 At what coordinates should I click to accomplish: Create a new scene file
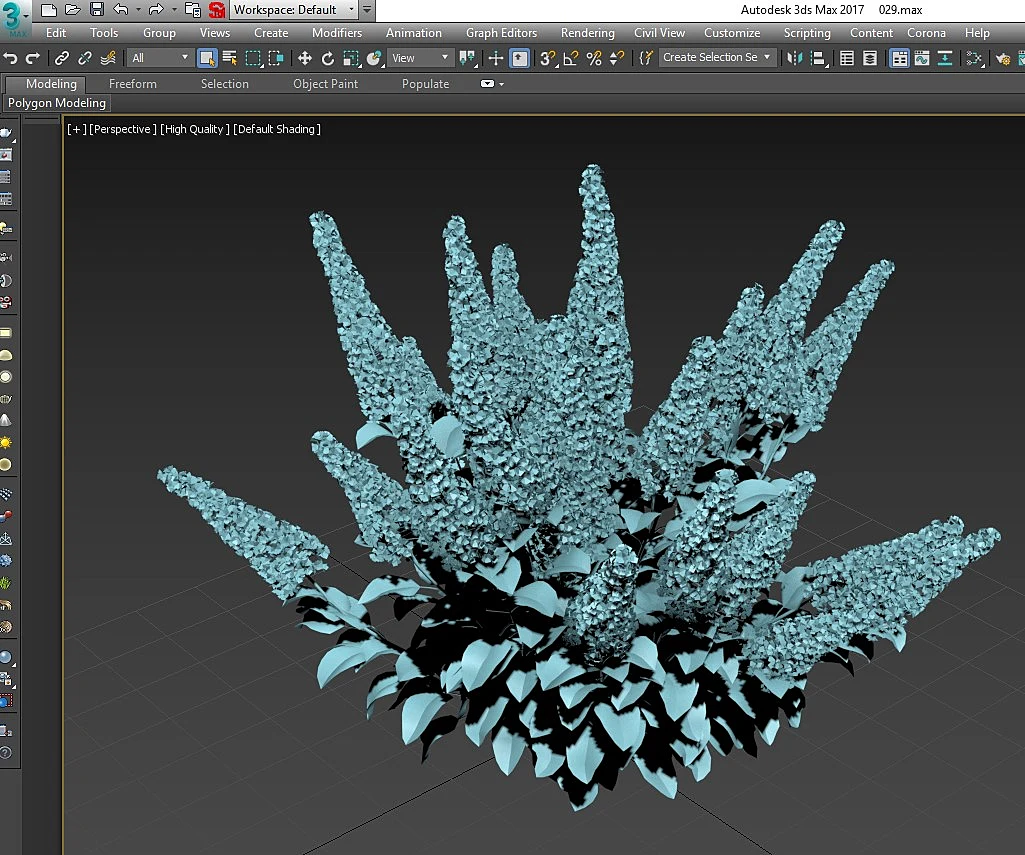[49, 10]
